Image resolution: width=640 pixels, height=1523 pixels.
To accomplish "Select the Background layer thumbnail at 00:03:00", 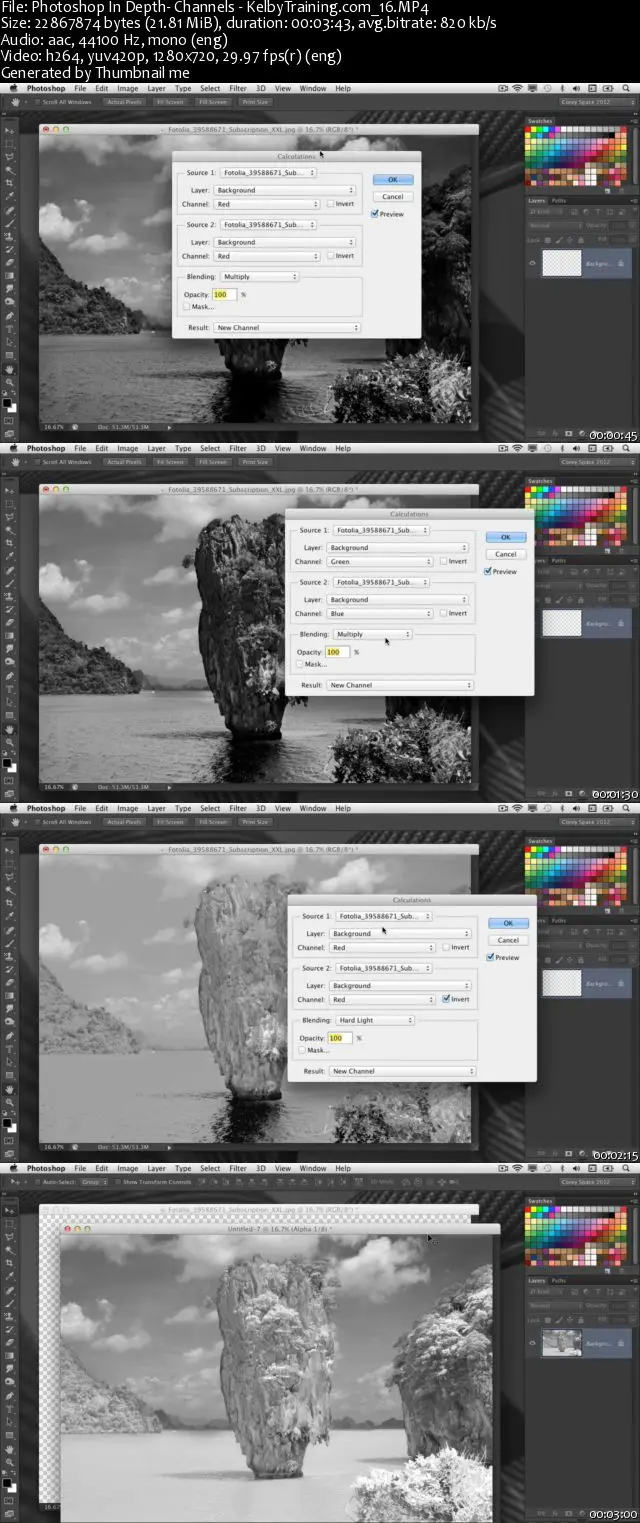I will [562, 1343].
